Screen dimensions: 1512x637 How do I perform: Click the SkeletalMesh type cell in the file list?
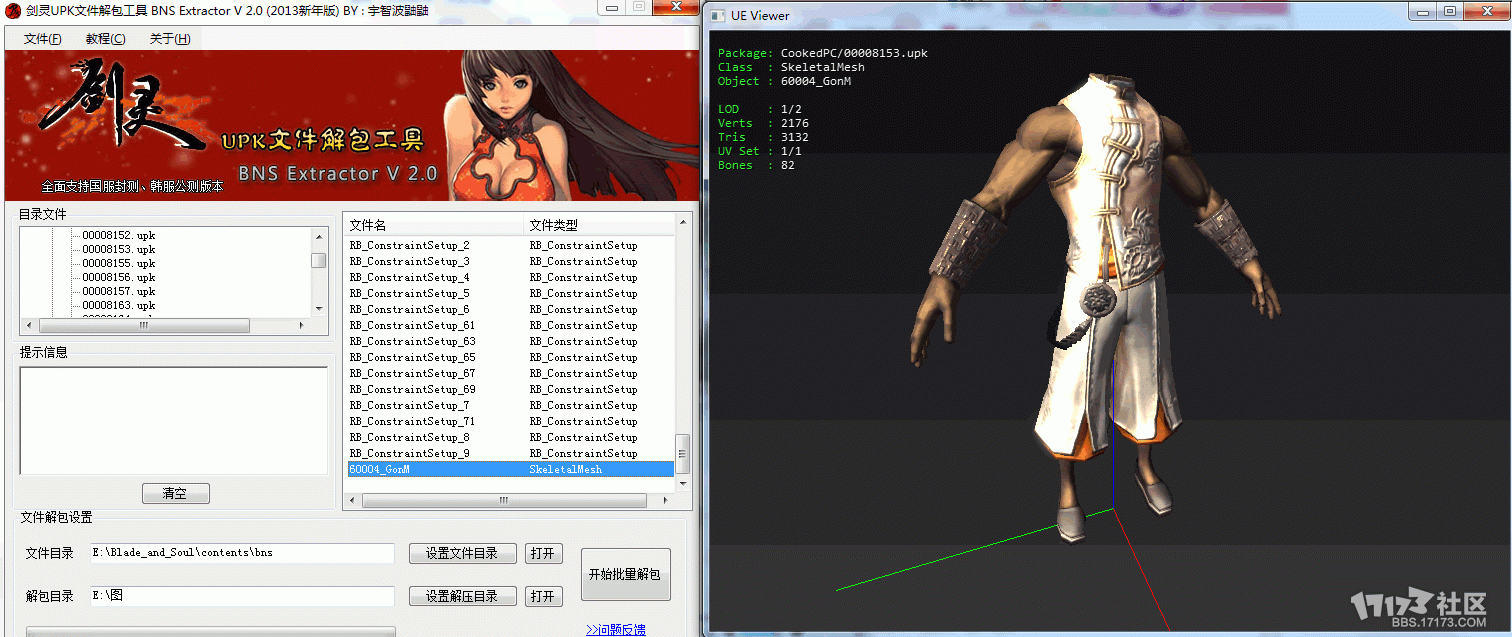click(x=566, y=469)
